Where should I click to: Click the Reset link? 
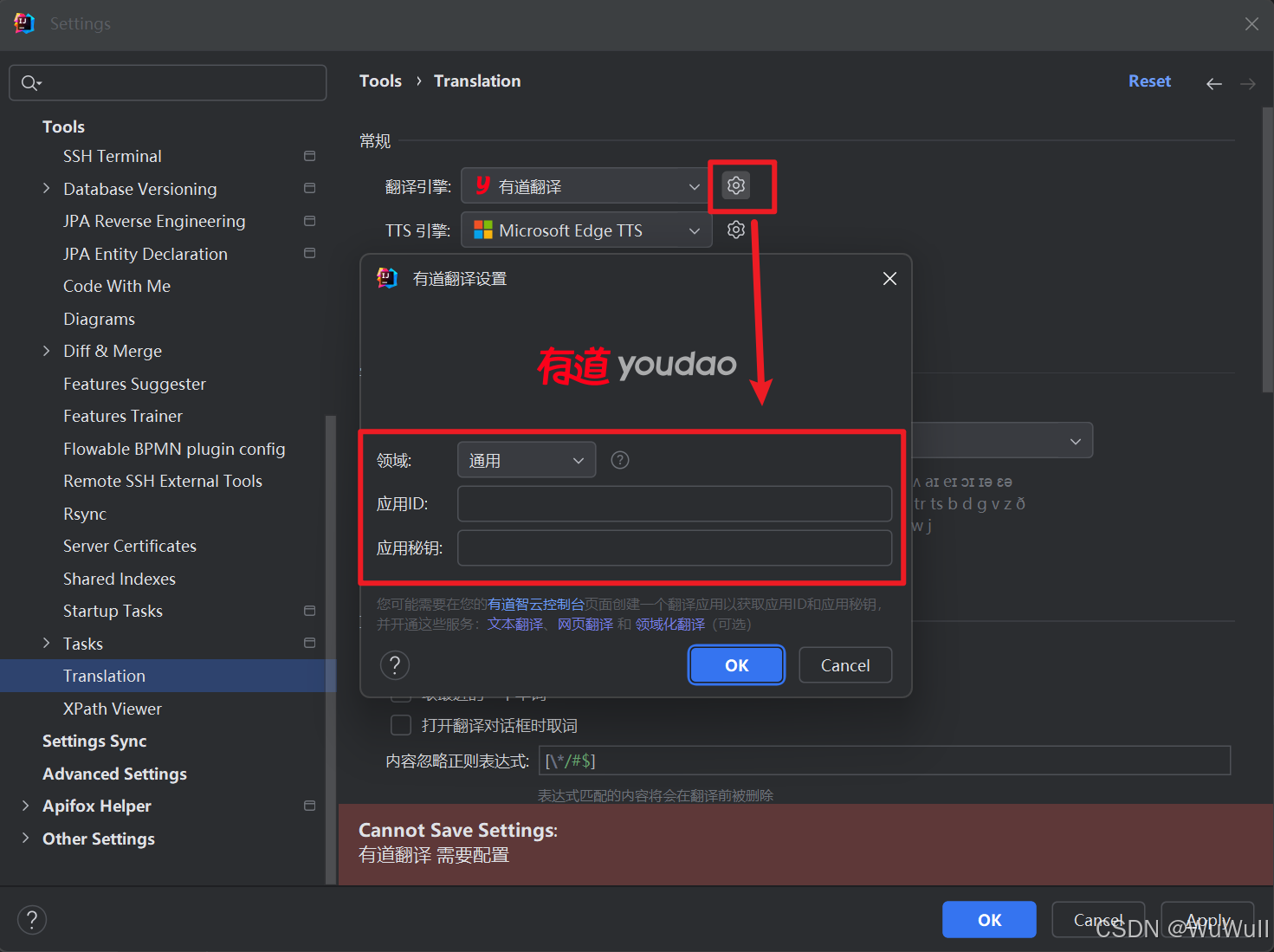point(1149,81)
